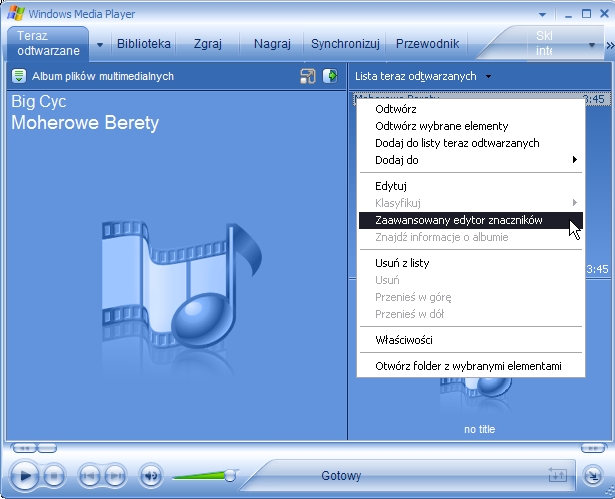
Task: Minimize the Windows Media Player window
Action: click(x=568, y=15)
